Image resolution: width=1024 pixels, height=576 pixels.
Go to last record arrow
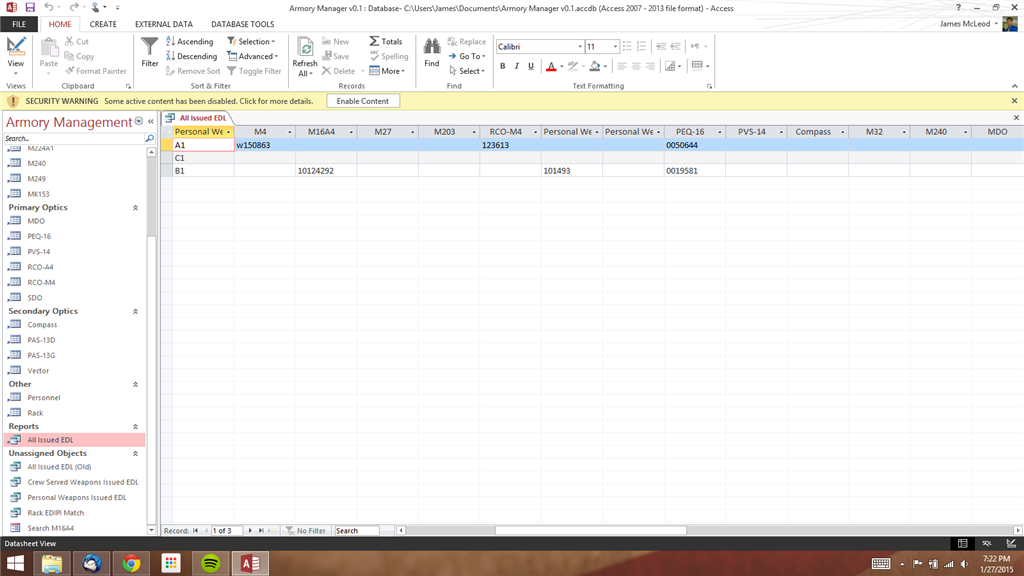(261, 531)
